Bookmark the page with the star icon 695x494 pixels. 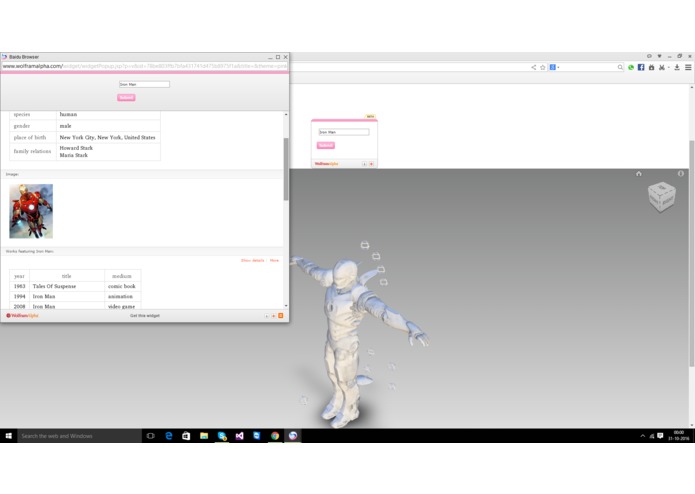click(x=543, y=67)
